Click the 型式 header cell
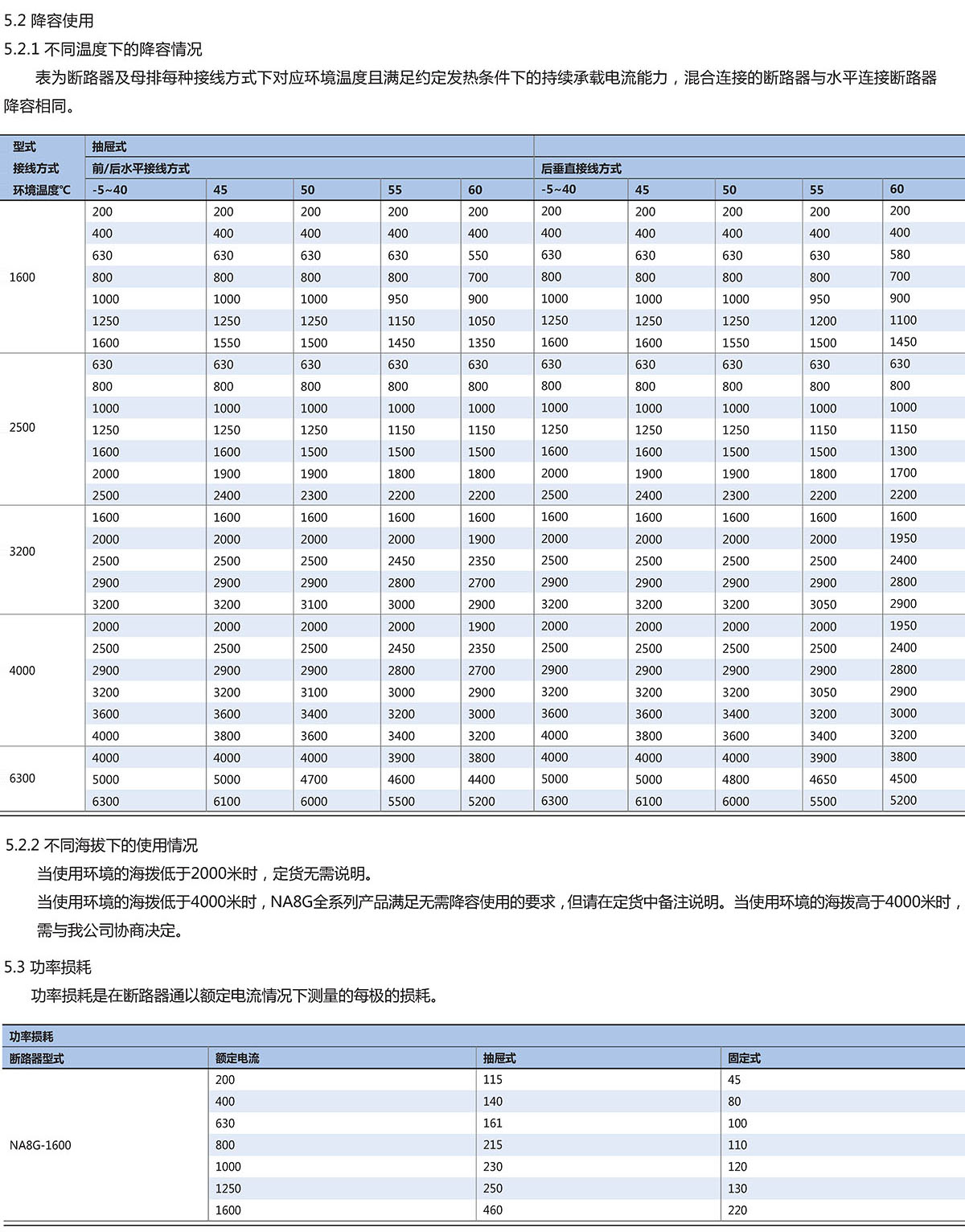 [x=24, y=146]
